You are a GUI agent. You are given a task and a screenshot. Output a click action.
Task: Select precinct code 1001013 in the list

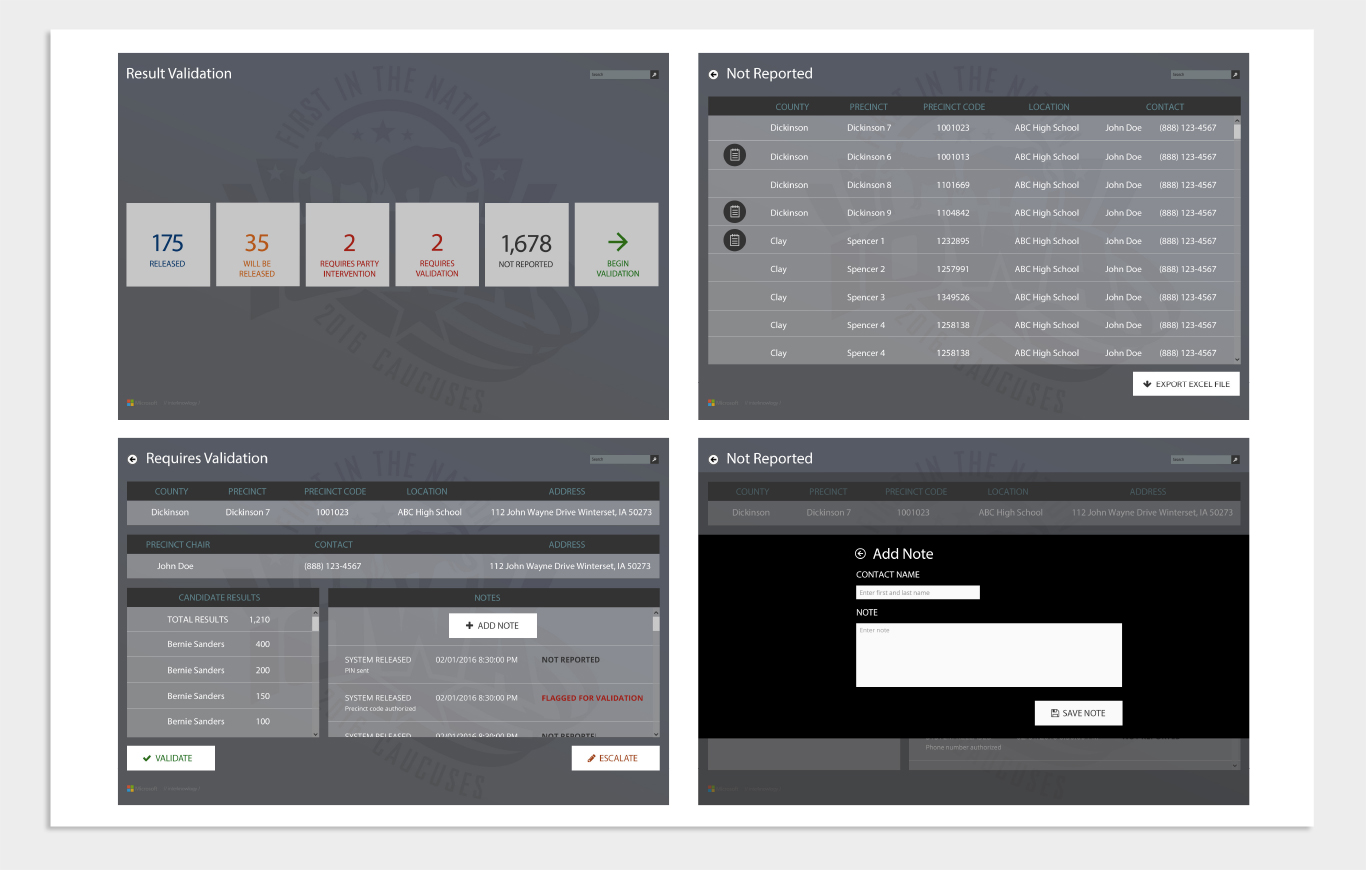point(953,157)
